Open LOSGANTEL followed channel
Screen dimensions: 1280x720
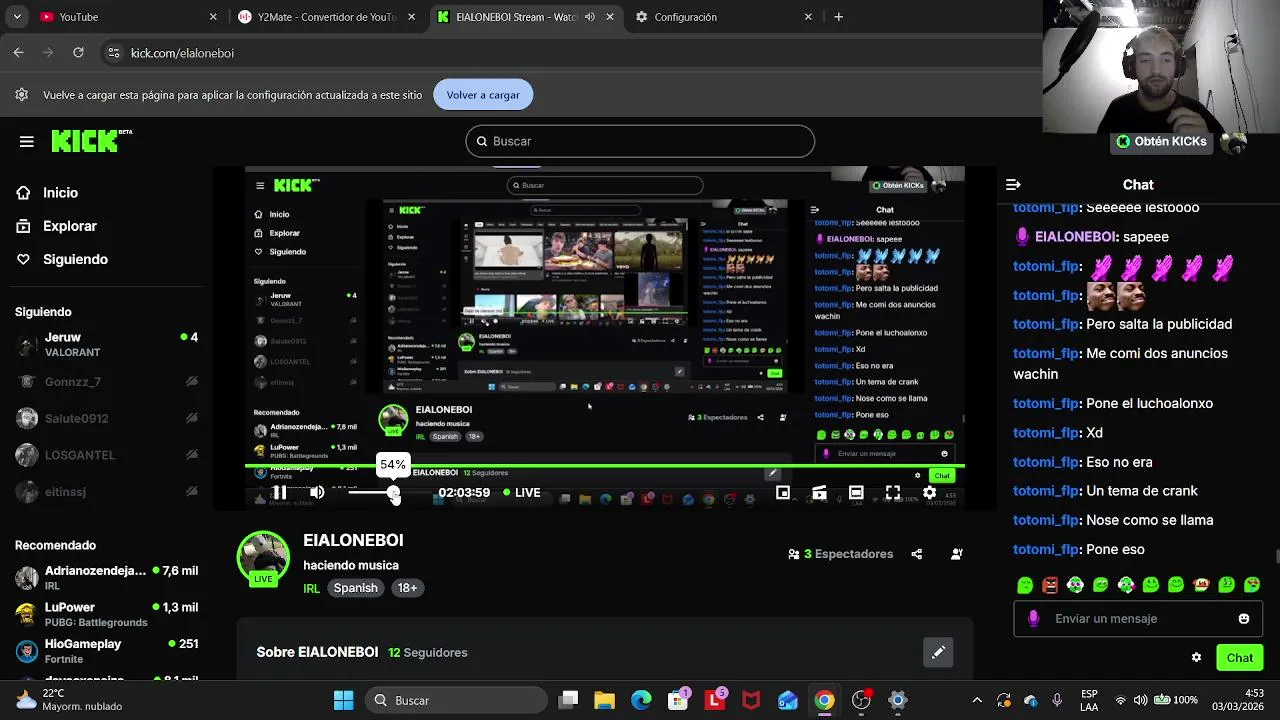[107, 455]
